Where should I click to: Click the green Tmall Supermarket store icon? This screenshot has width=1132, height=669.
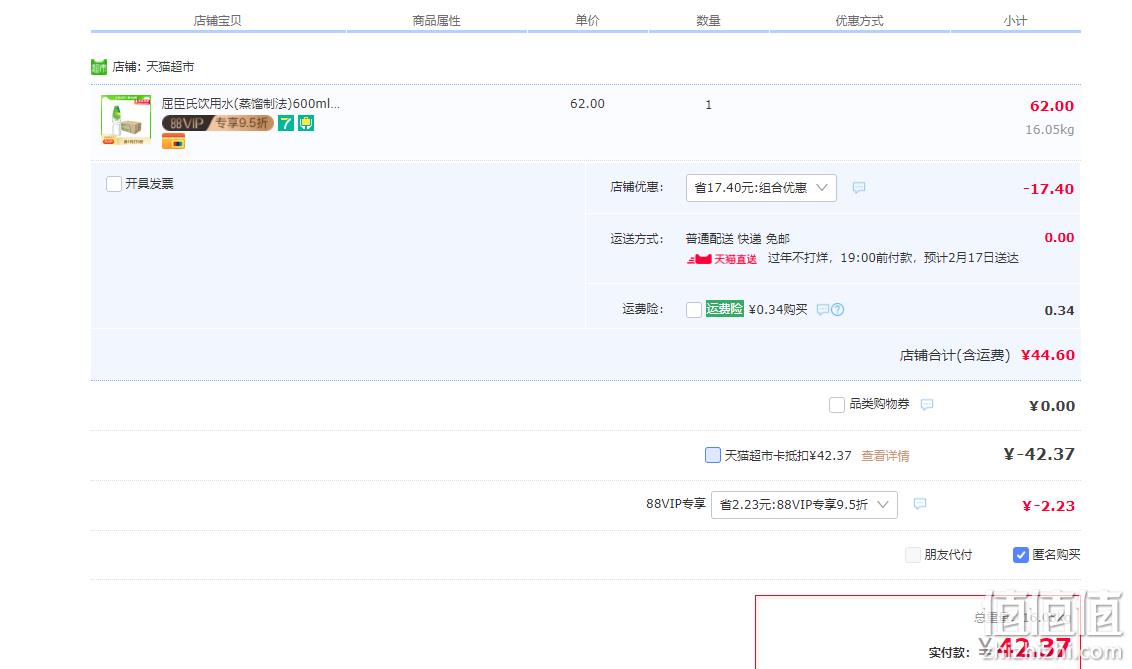click(x=99, y=66)
